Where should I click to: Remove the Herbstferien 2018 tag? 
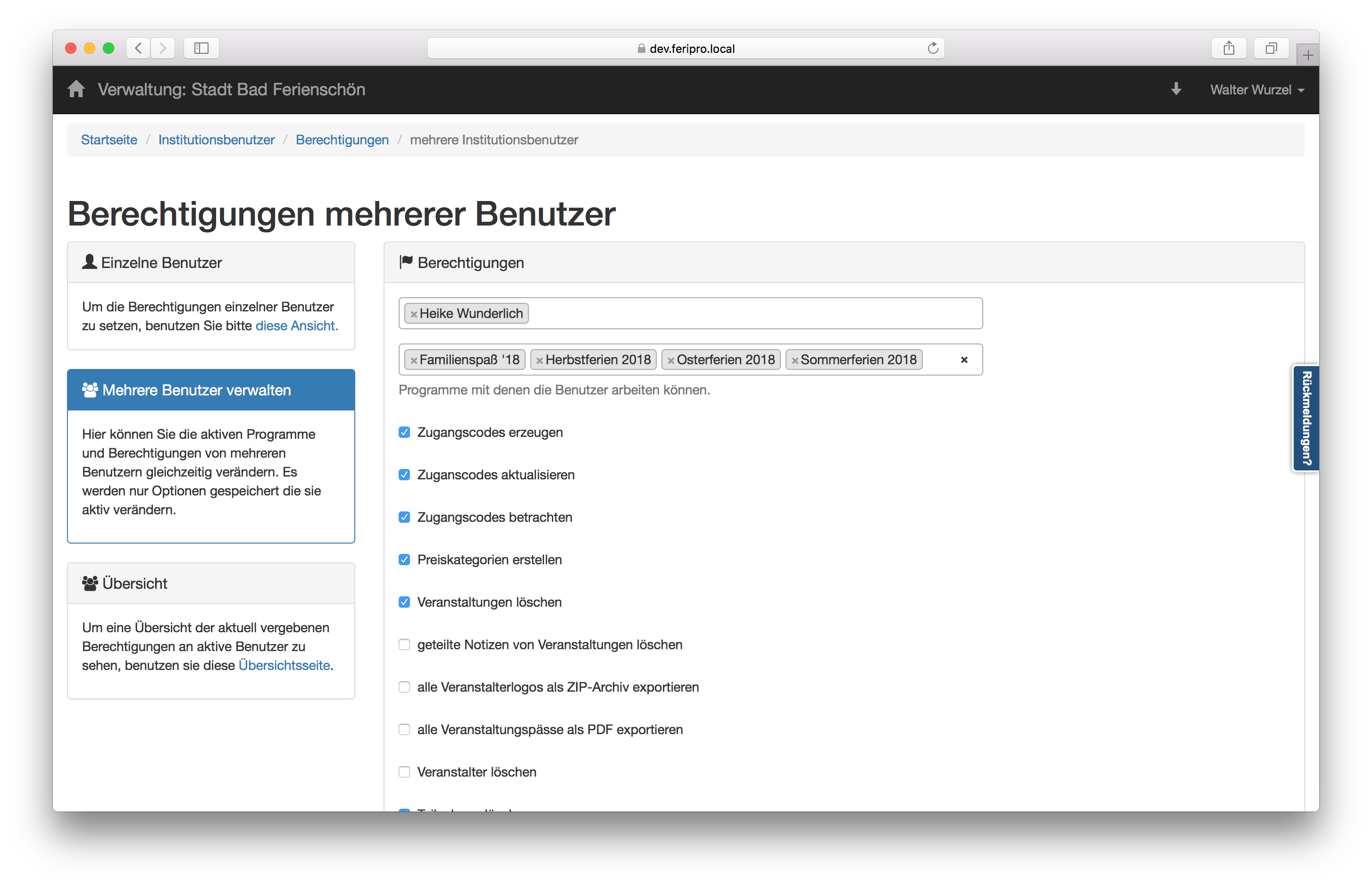pyautogui.click(x=539, y=360)
